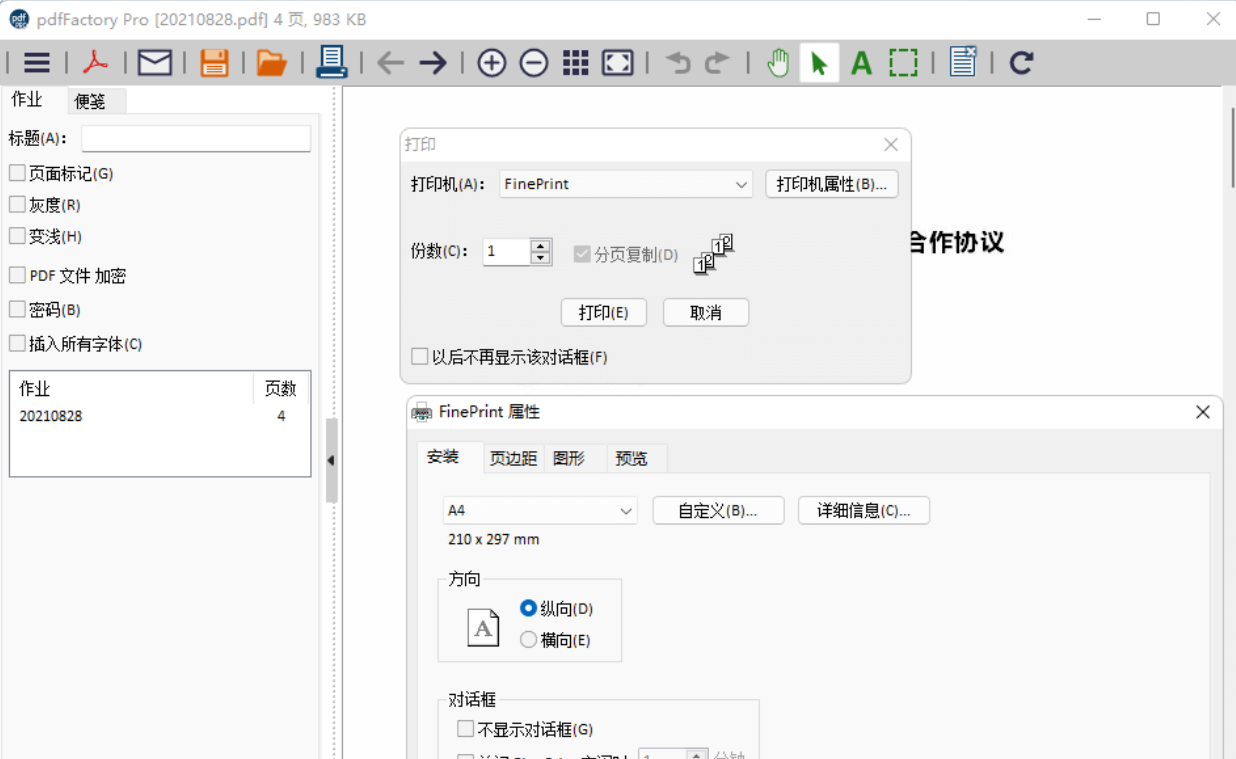The height and width of the screenshot is (759, 1236).
Task: Click the document view vertical scrollbar thumb
Action: 1231,147
